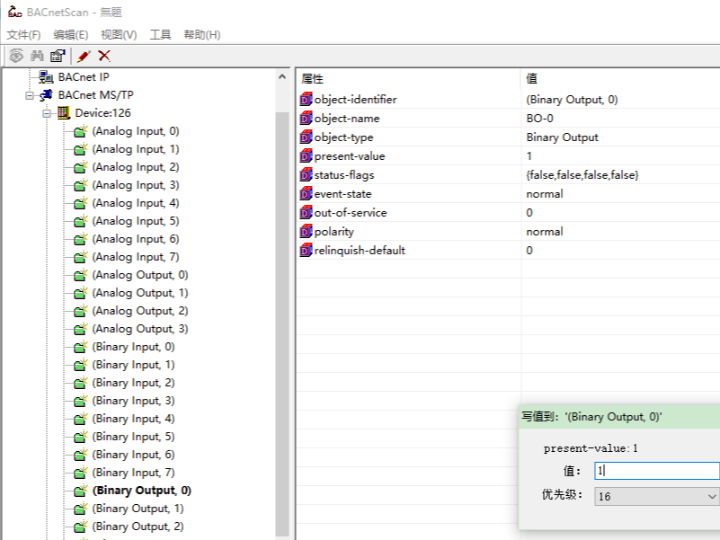Click the Device:126 icon in tree
The width and height of the screenshot is (720, 540).
64,113
